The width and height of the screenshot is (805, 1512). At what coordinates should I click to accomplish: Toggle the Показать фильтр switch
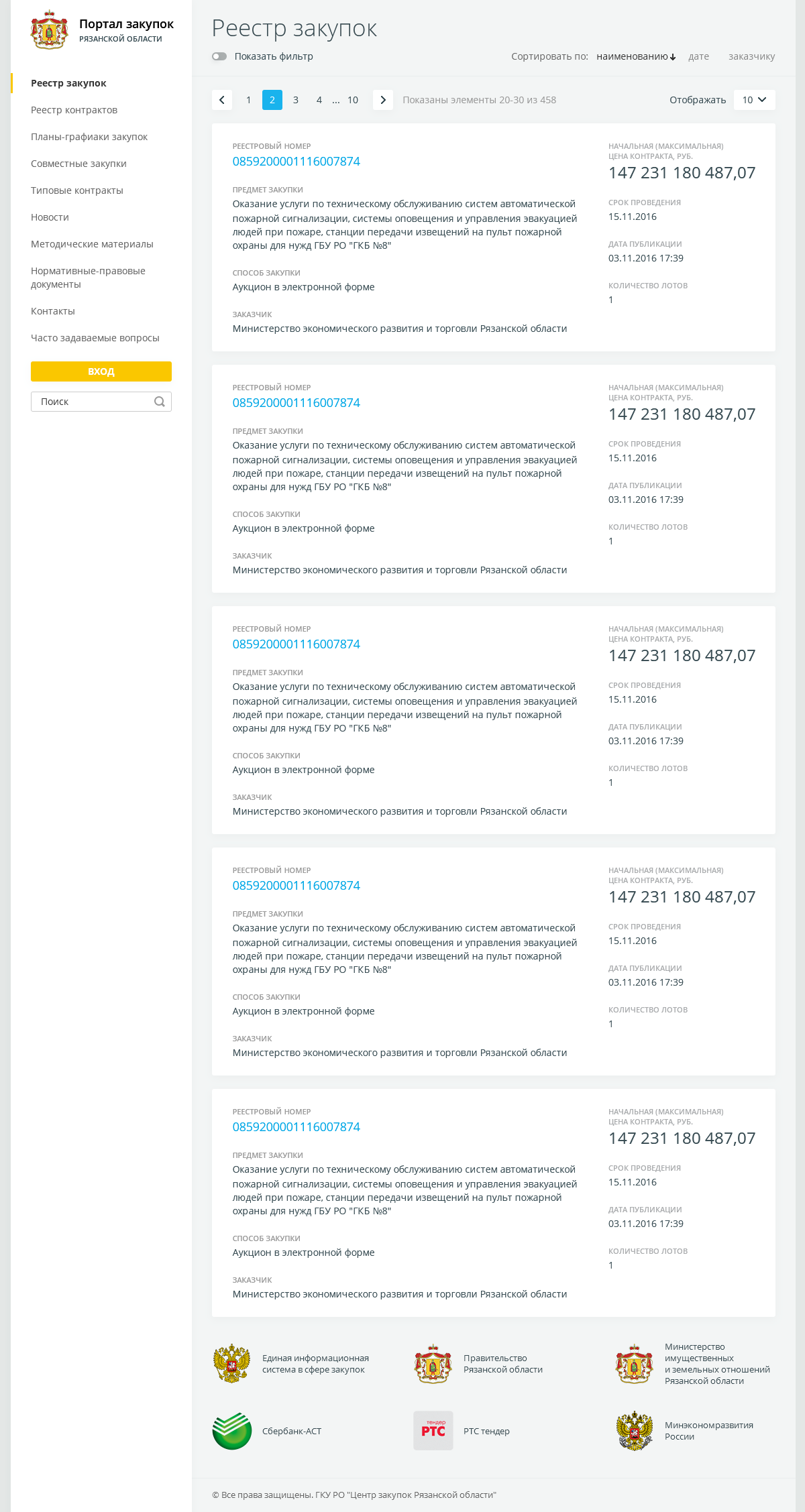point(219,56)
